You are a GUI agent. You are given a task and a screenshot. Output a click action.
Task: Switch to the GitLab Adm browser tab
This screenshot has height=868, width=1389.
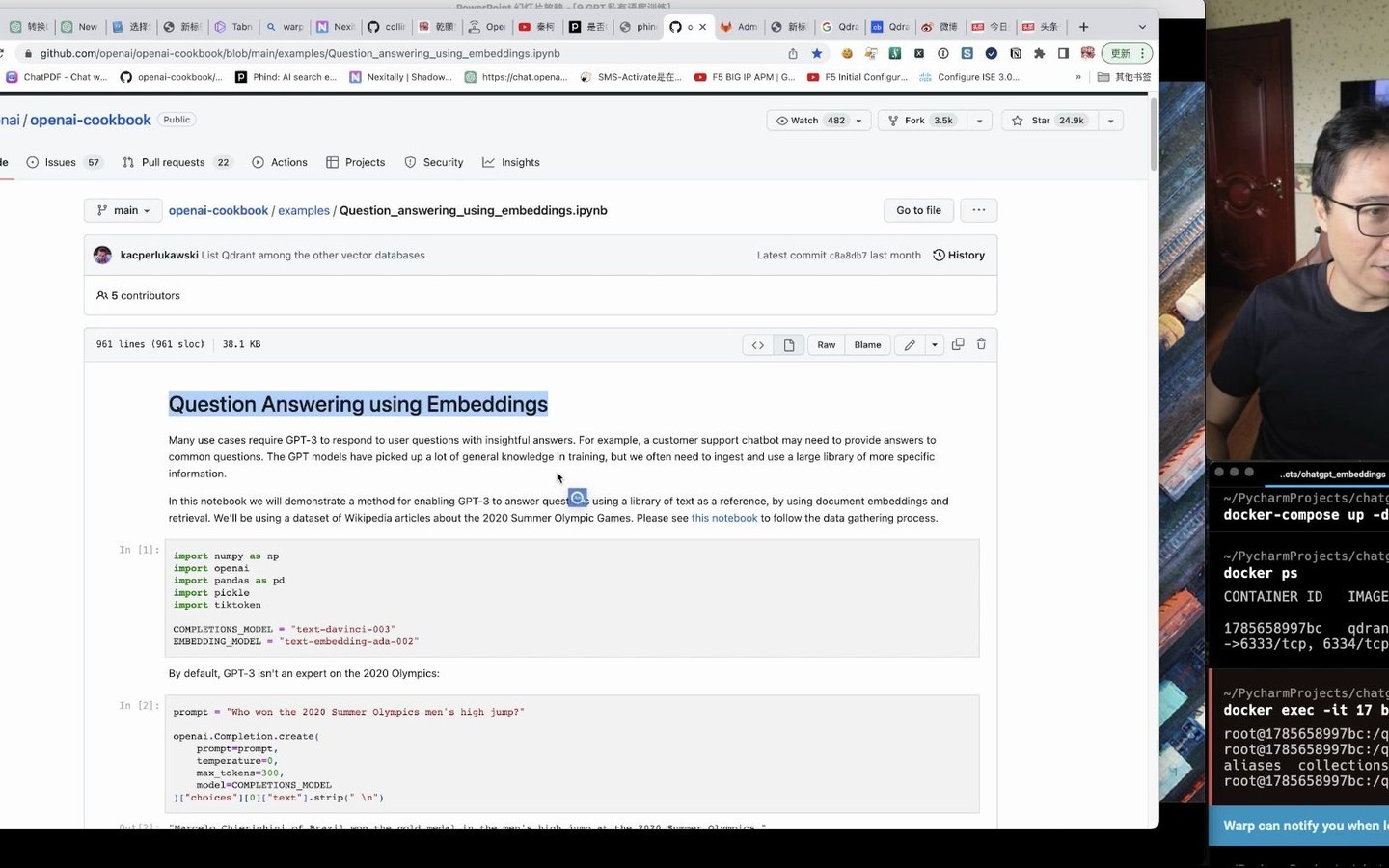click(740, 27)
